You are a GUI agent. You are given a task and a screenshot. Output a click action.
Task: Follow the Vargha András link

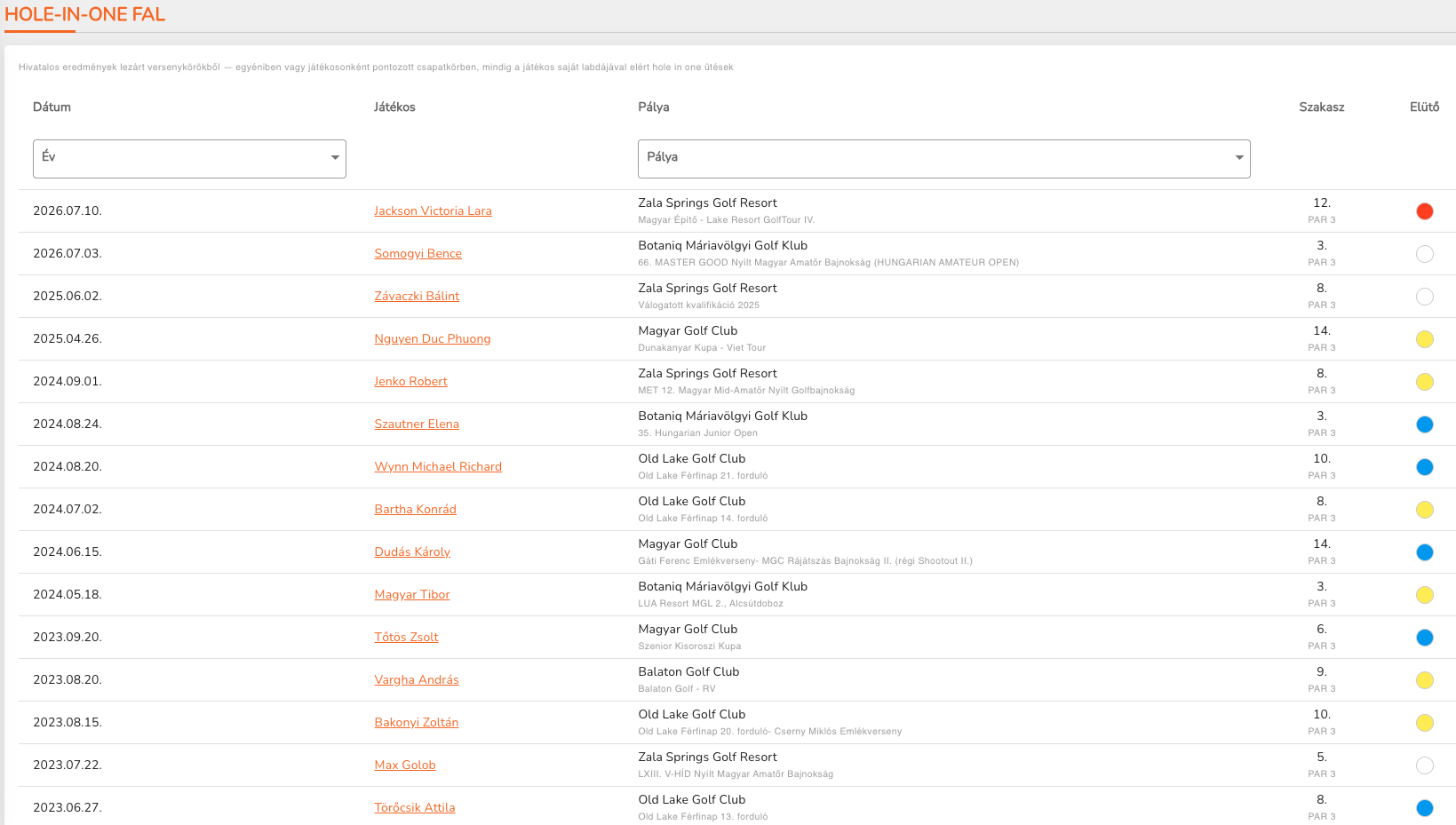click(x=416, y=679)
